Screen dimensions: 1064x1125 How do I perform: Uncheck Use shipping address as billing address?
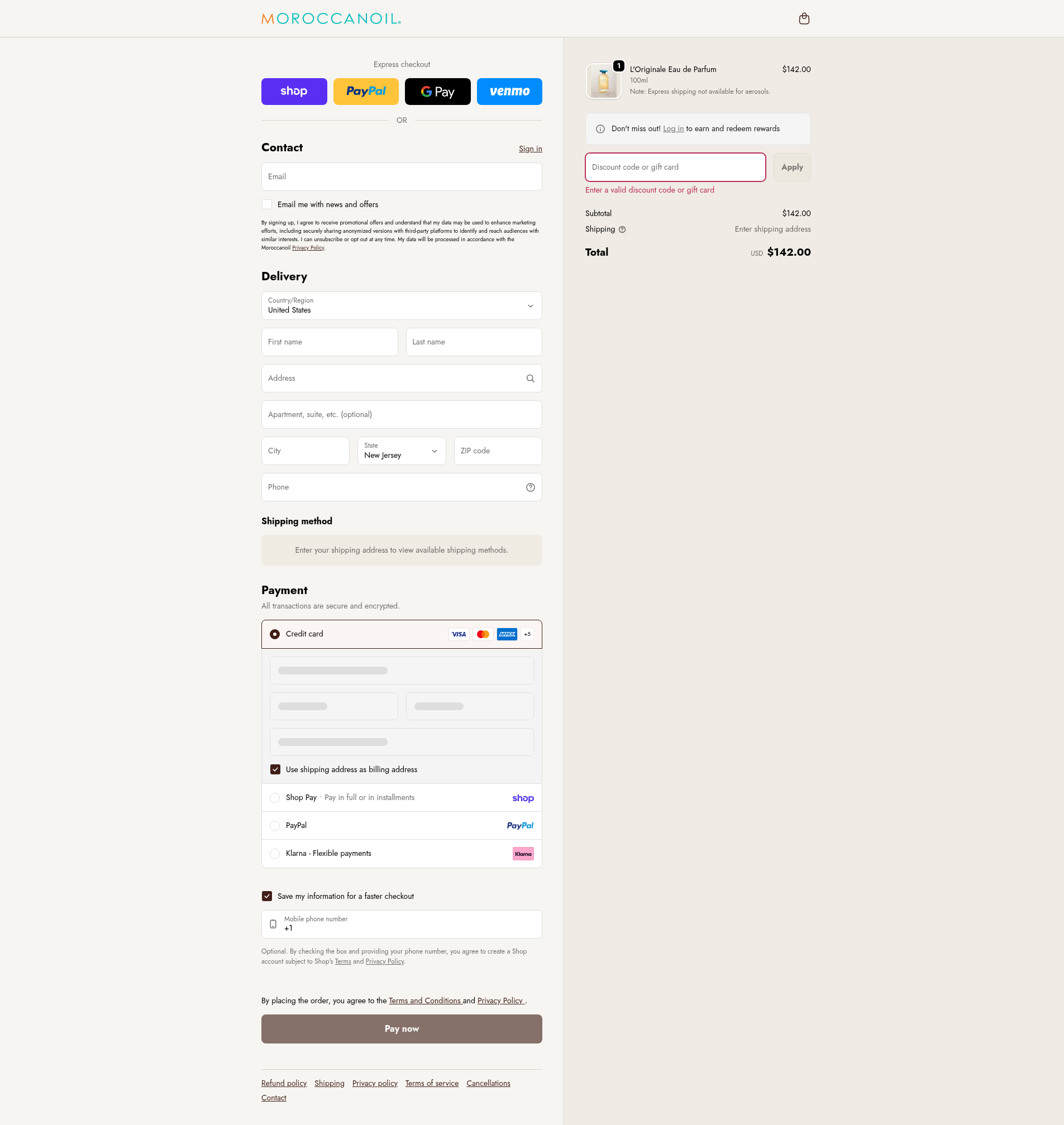pyautogui.click(x=275, y=769)
